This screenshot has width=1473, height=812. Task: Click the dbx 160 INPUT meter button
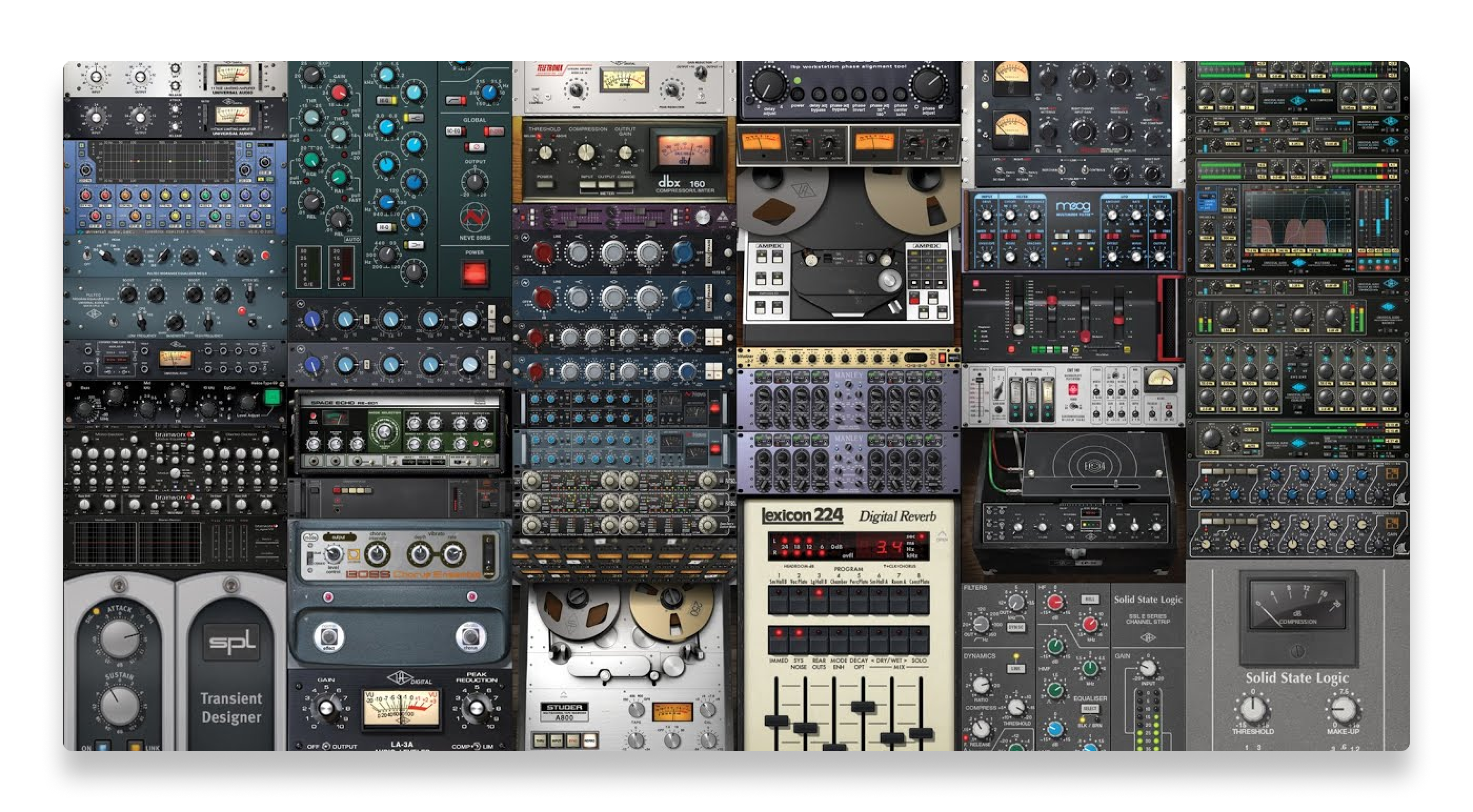pyautogui.click(x=587, y=184)
